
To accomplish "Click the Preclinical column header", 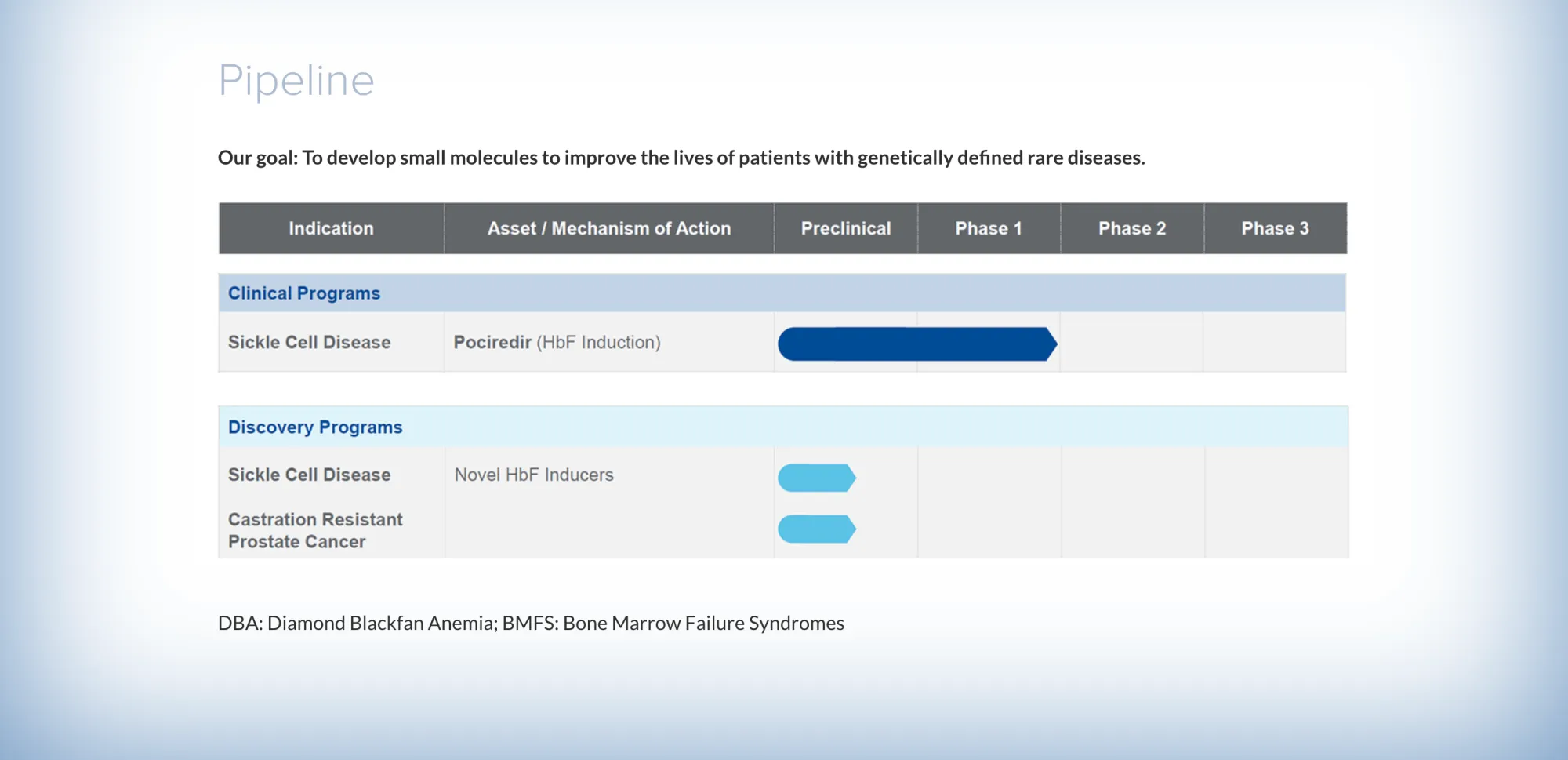I will (846, 228).
